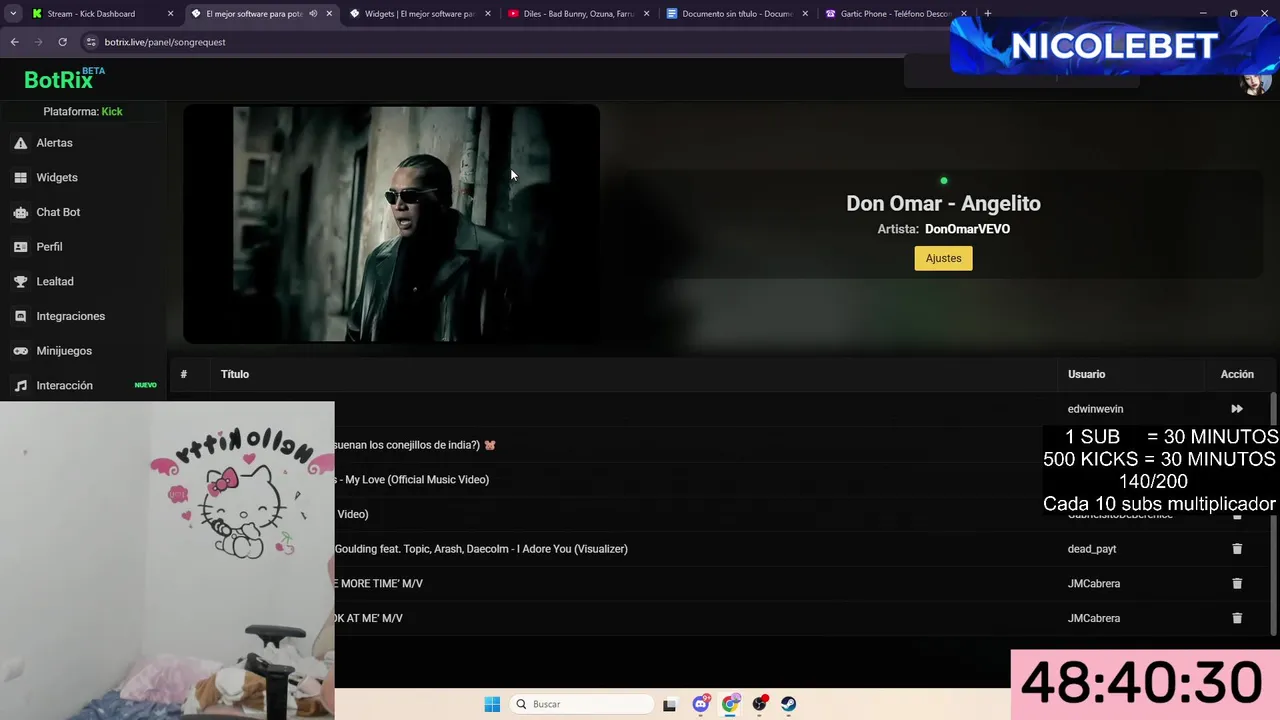The height and width of the screenshot is (720, 1280).
Task: Click the username edwinwevin
Action: click(1095, 409)
